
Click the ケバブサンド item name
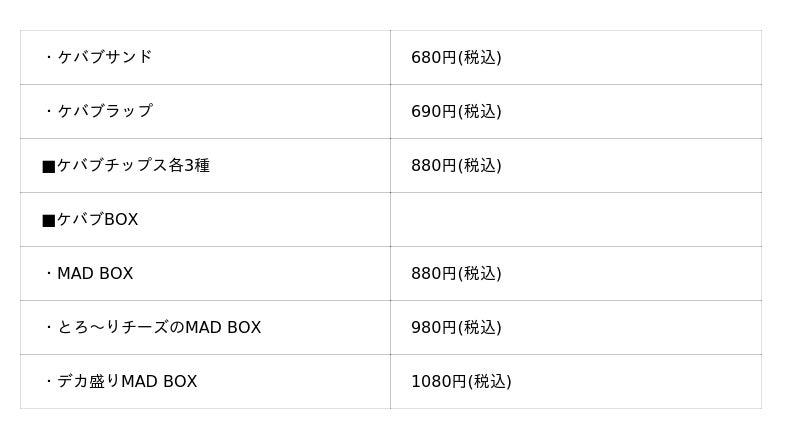pyautogui.click(x=104, y=57)
